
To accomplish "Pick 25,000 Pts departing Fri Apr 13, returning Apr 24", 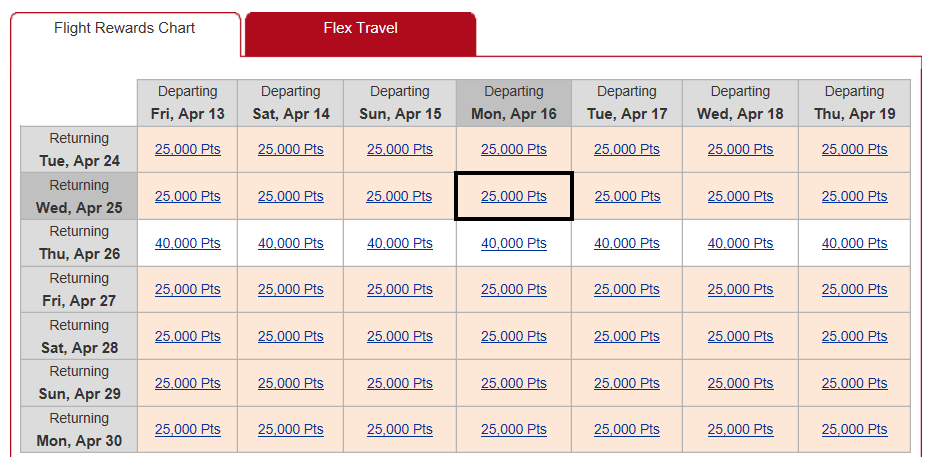I will coord(188,150).
